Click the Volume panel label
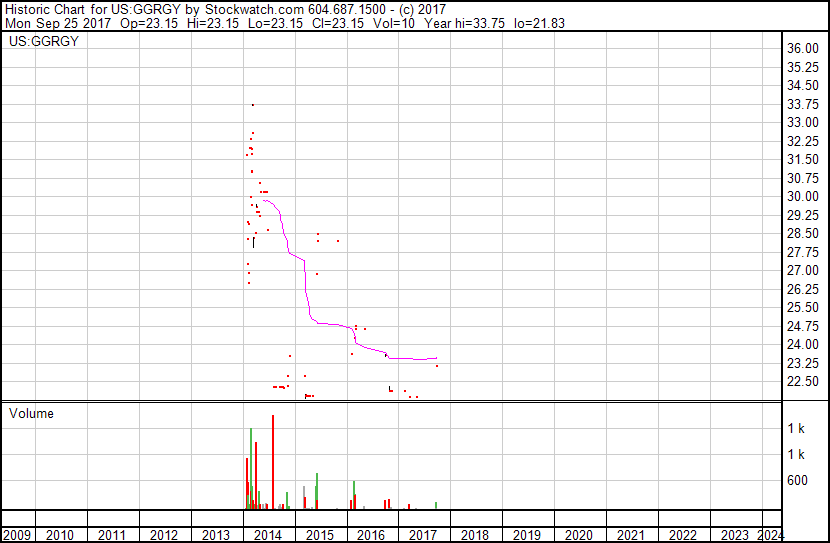830x543 pixels. [31, 413]
